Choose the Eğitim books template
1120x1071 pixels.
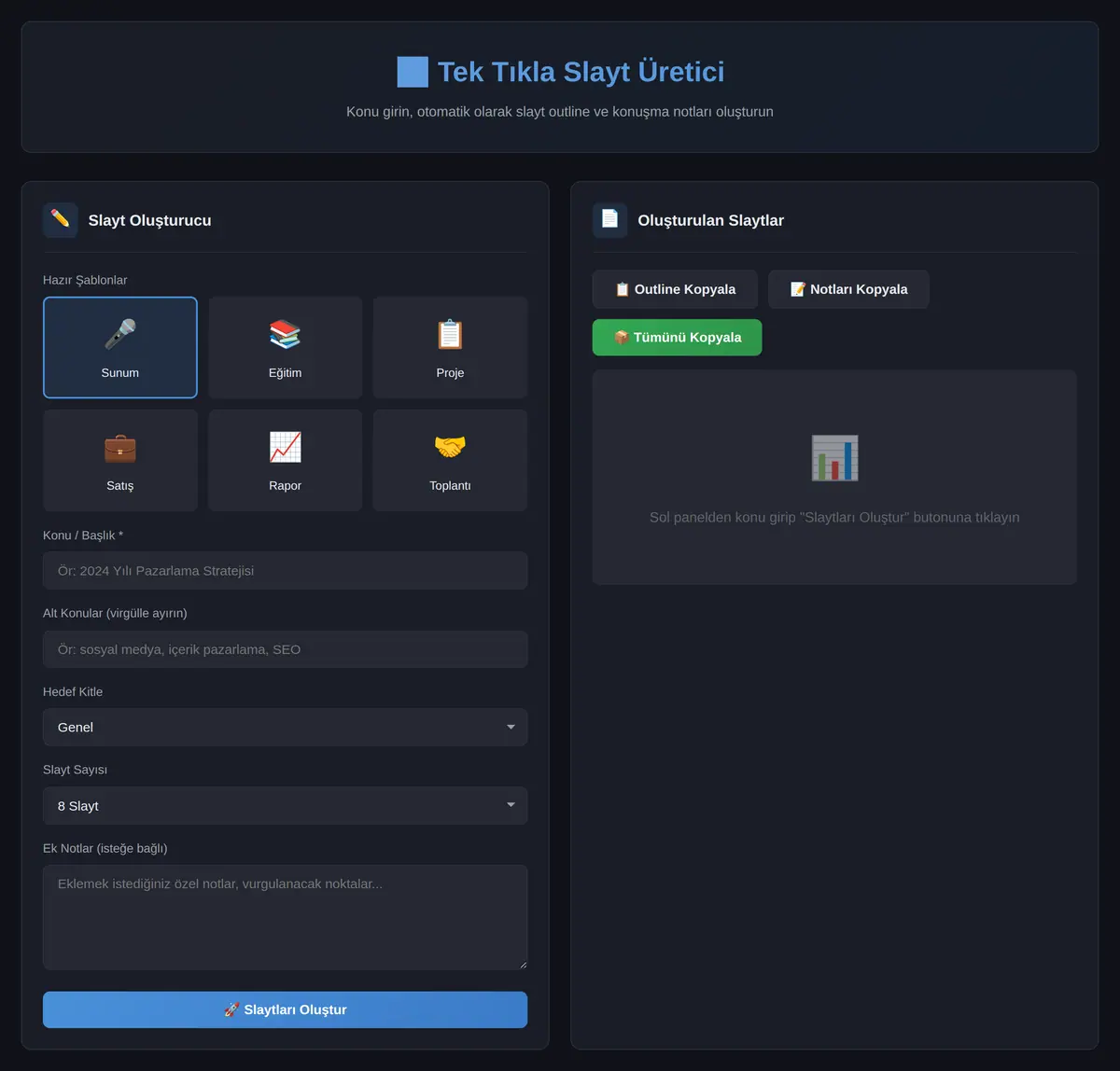pyautogui.click(x=285, y=347)
